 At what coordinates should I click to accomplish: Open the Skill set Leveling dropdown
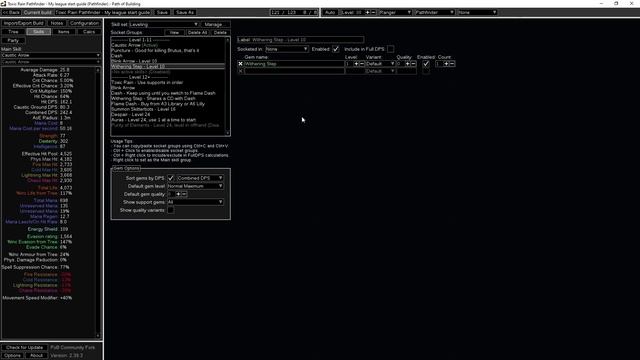tap(164, 24)
